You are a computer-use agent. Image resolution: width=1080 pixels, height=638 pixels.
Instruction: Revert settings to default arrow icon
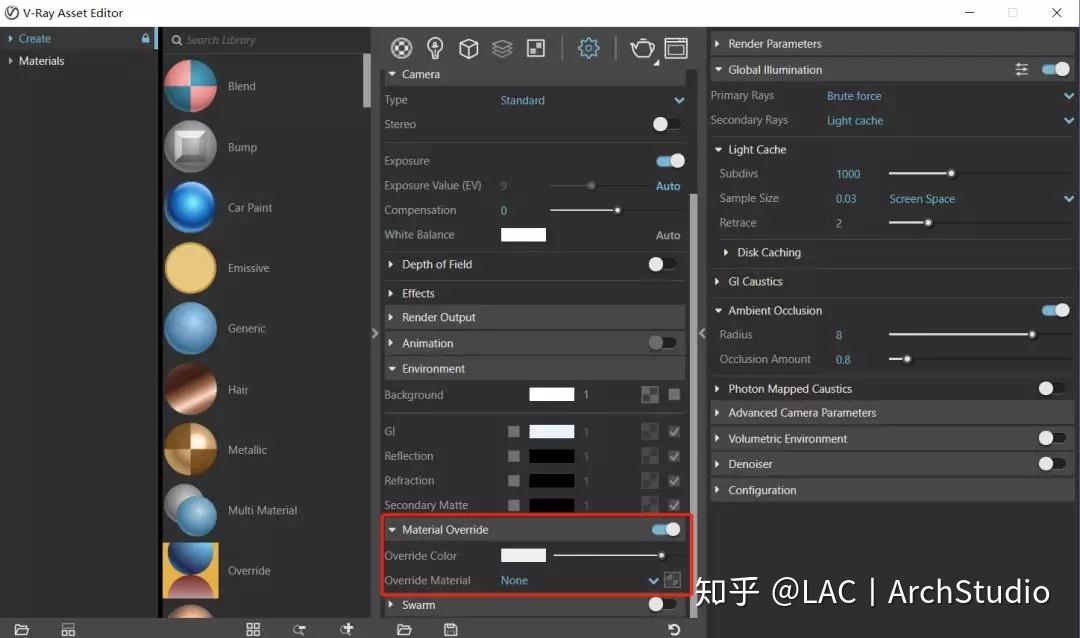[674, 629]
